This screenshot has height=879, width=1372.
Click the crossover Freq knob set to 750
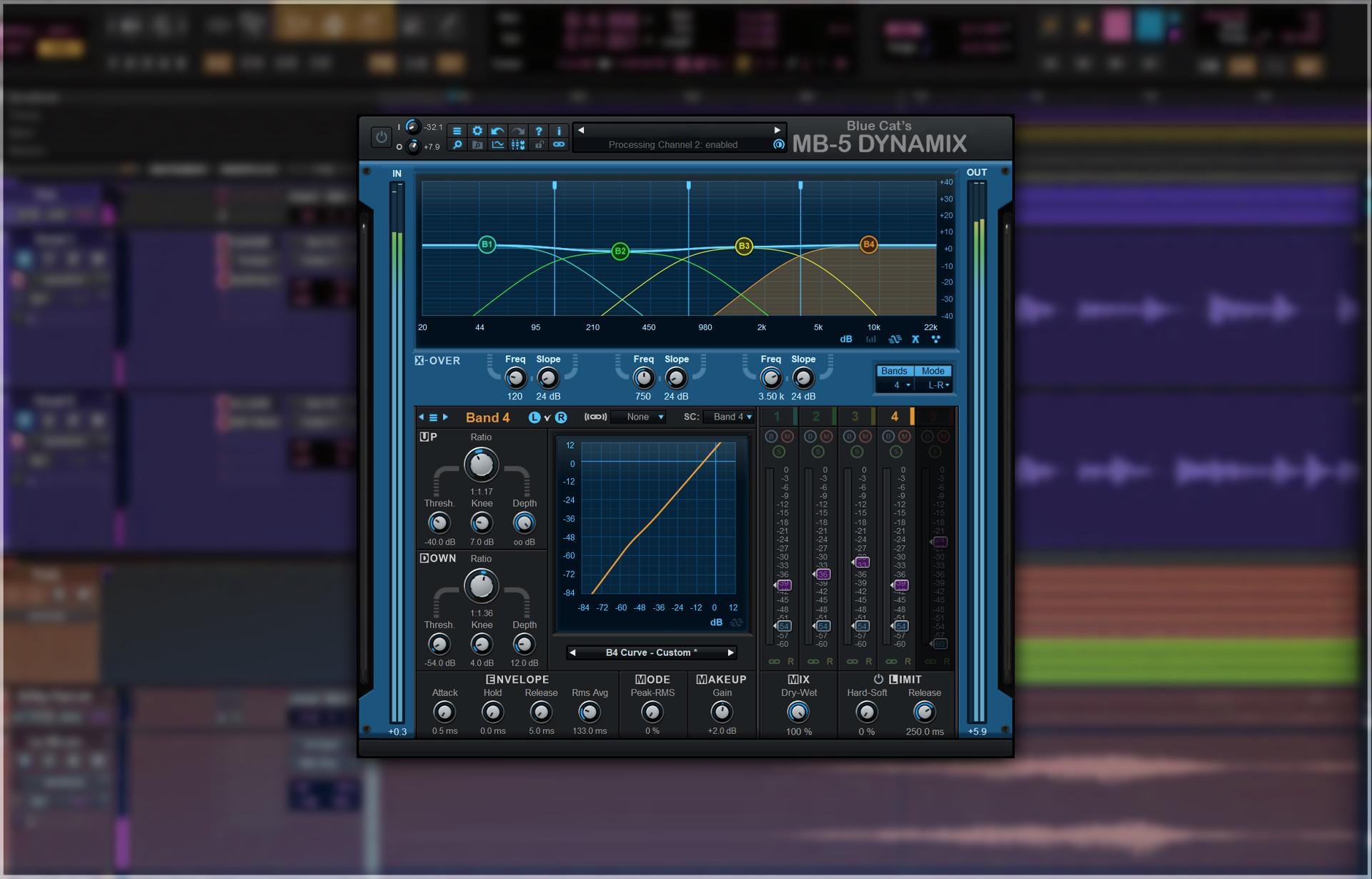pyautogui.click(x=643, y=378)
